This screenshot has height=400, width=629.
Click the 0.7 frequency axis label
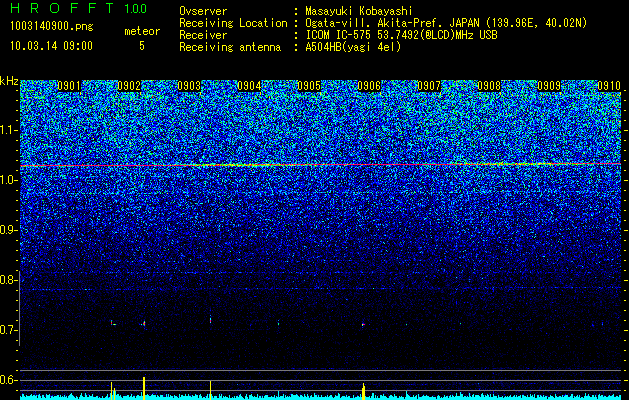pos(8,330)
